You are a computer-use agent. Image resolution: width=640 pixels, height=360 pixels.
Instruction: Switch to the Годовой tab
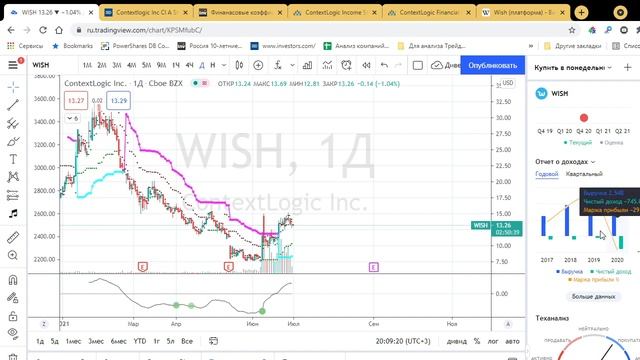coord(547,174)
